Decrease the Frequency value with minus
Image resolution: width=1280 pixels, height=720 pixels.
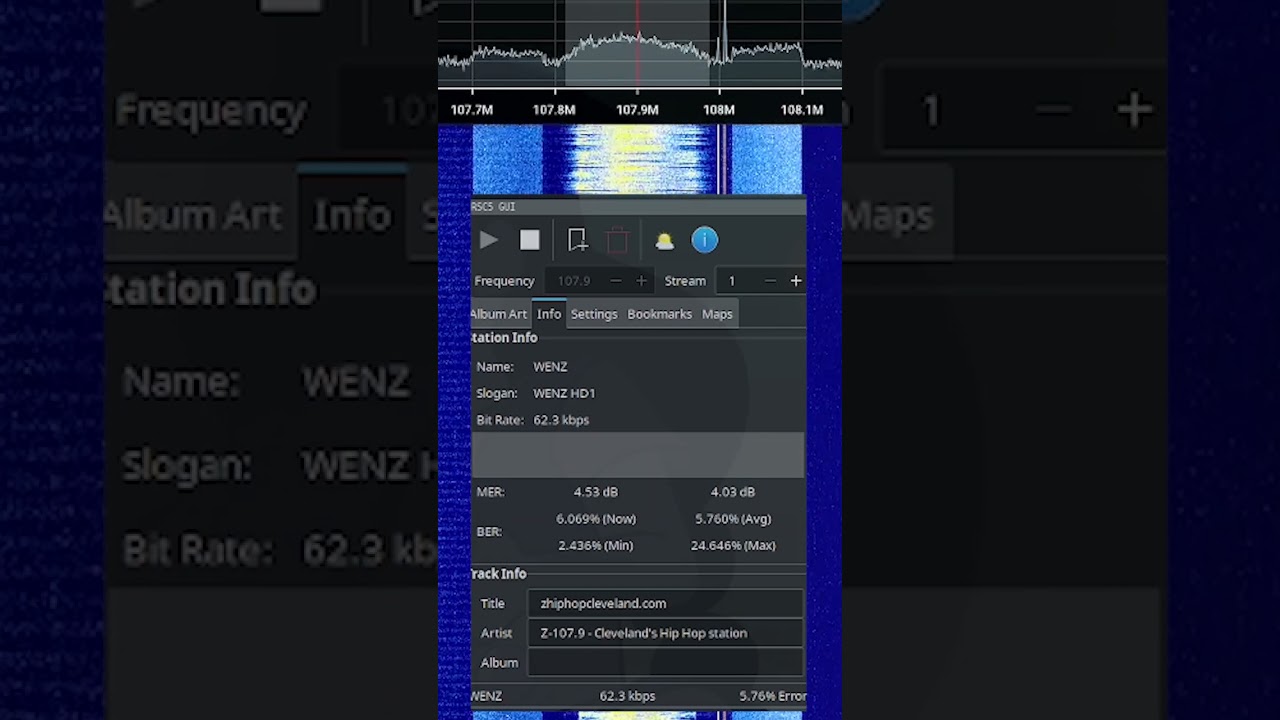[x=615, y=281]
